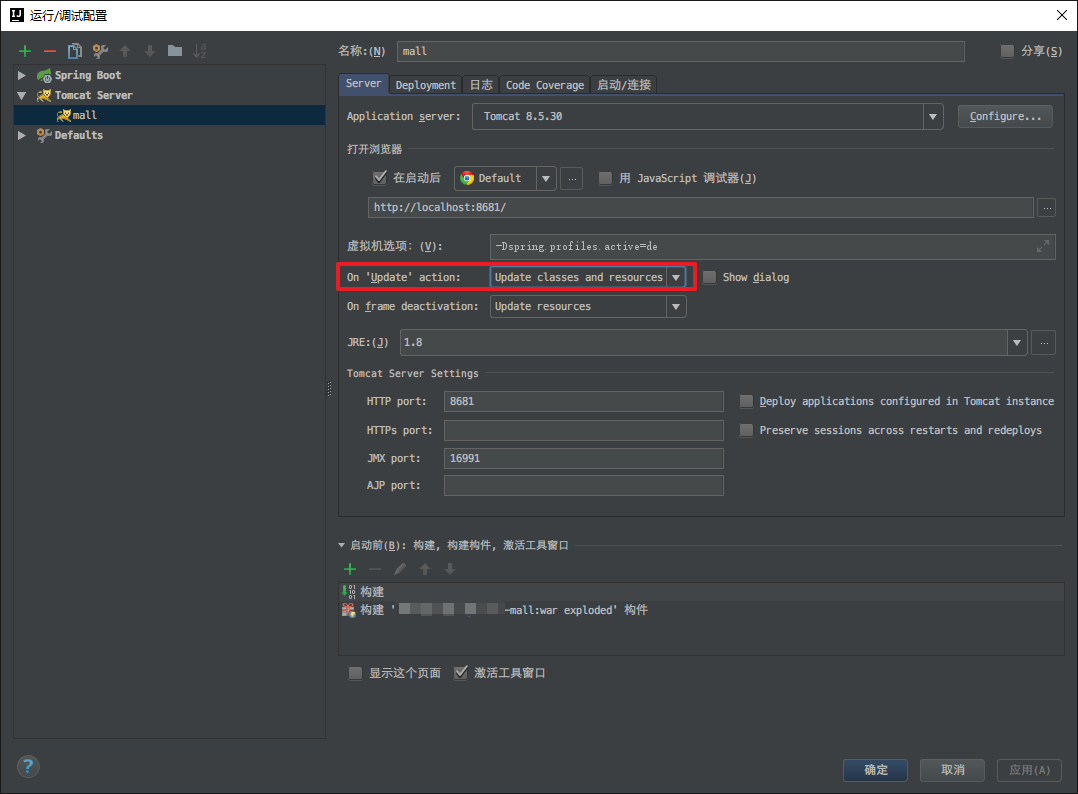Add a new run configuration with the plus icon
1078x794 pixels.
tap(25, 51)
